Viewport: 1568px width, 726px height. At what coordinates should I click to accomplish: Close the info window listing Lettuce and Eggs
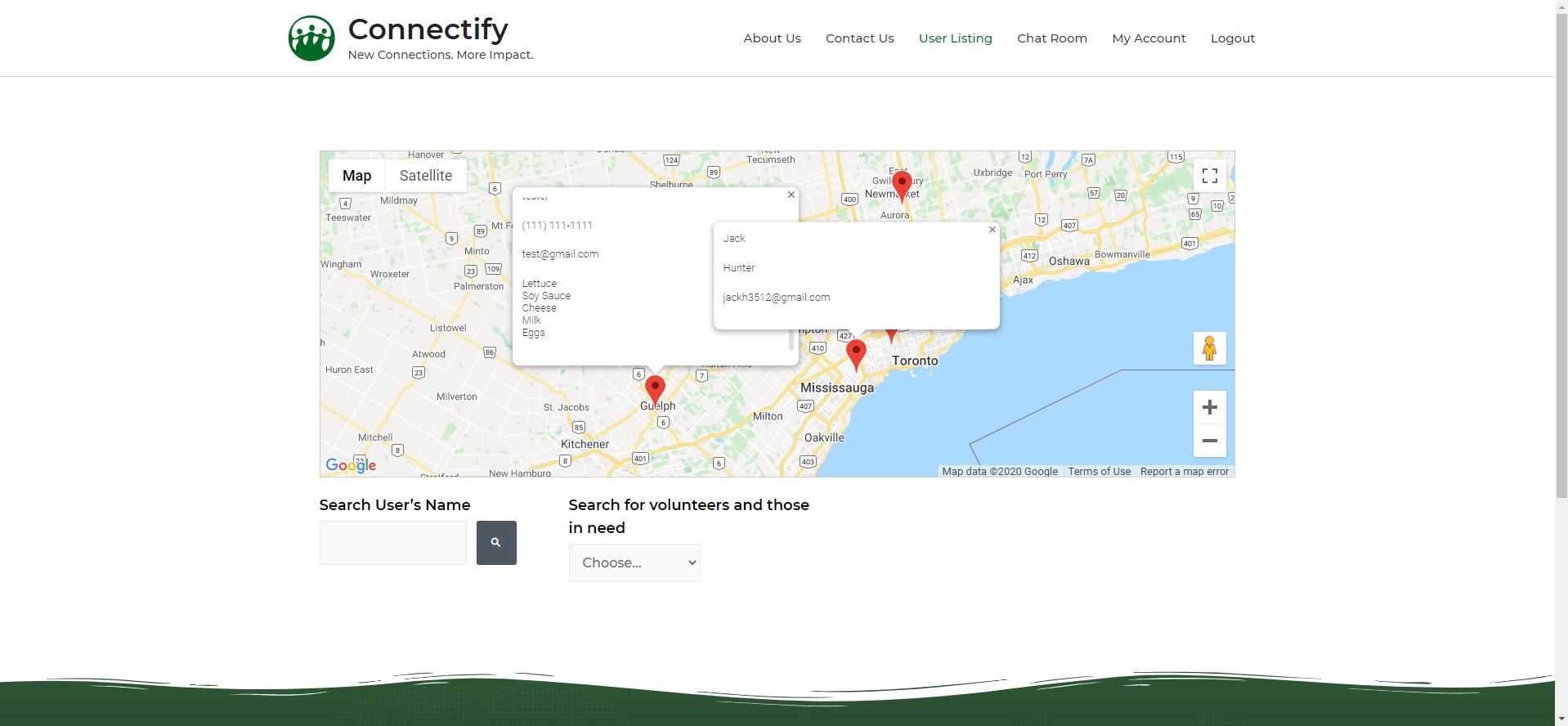[x=791, y=195]
